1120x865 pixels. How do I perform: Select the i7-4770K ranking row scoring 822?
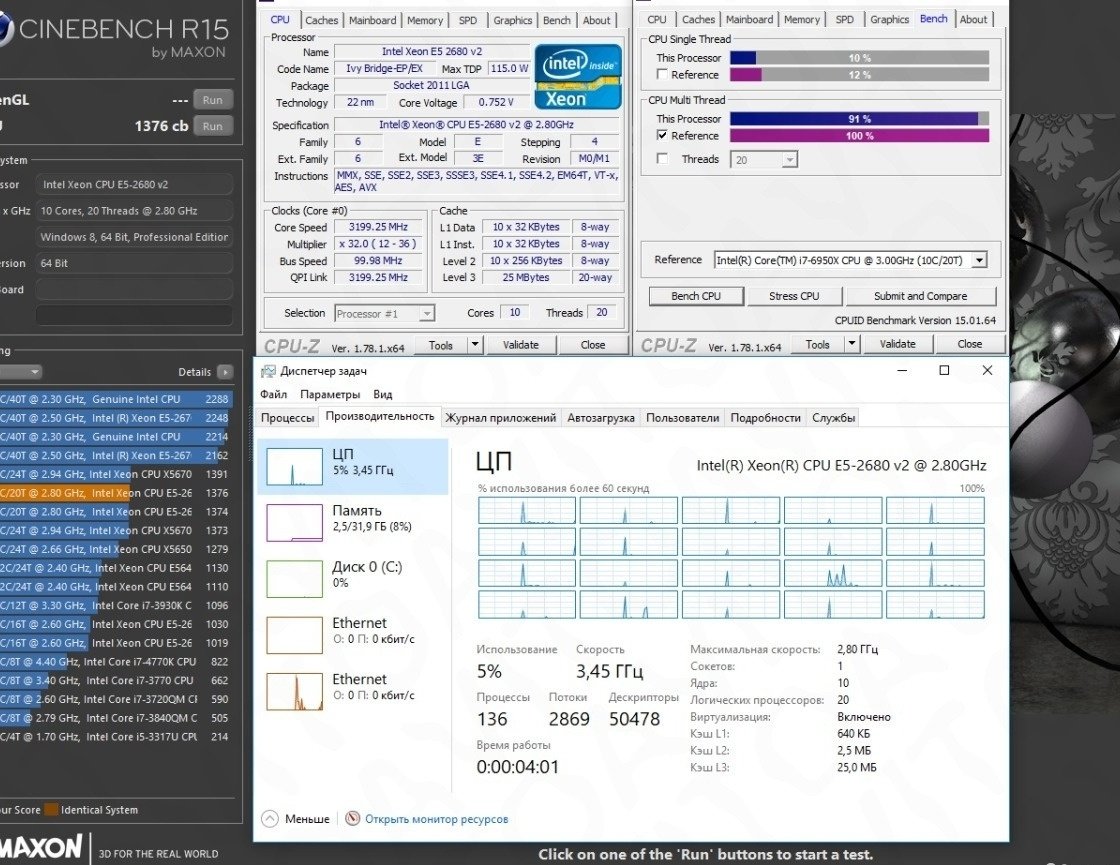point(115,662)
